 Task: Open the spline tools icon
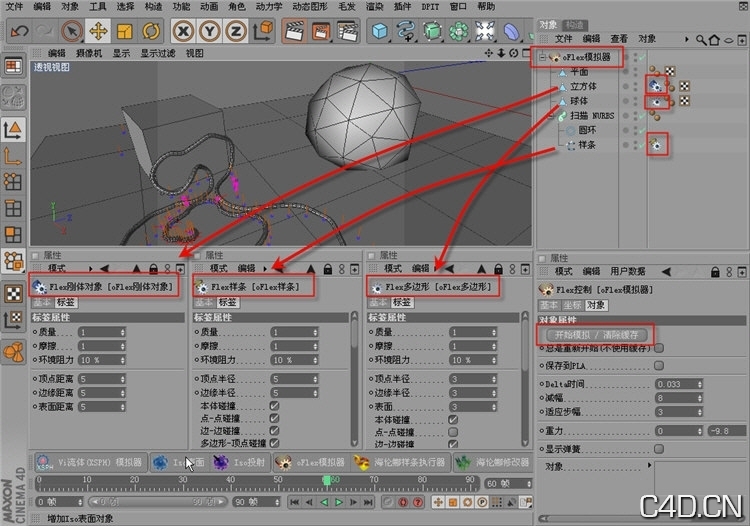[406, 31]
